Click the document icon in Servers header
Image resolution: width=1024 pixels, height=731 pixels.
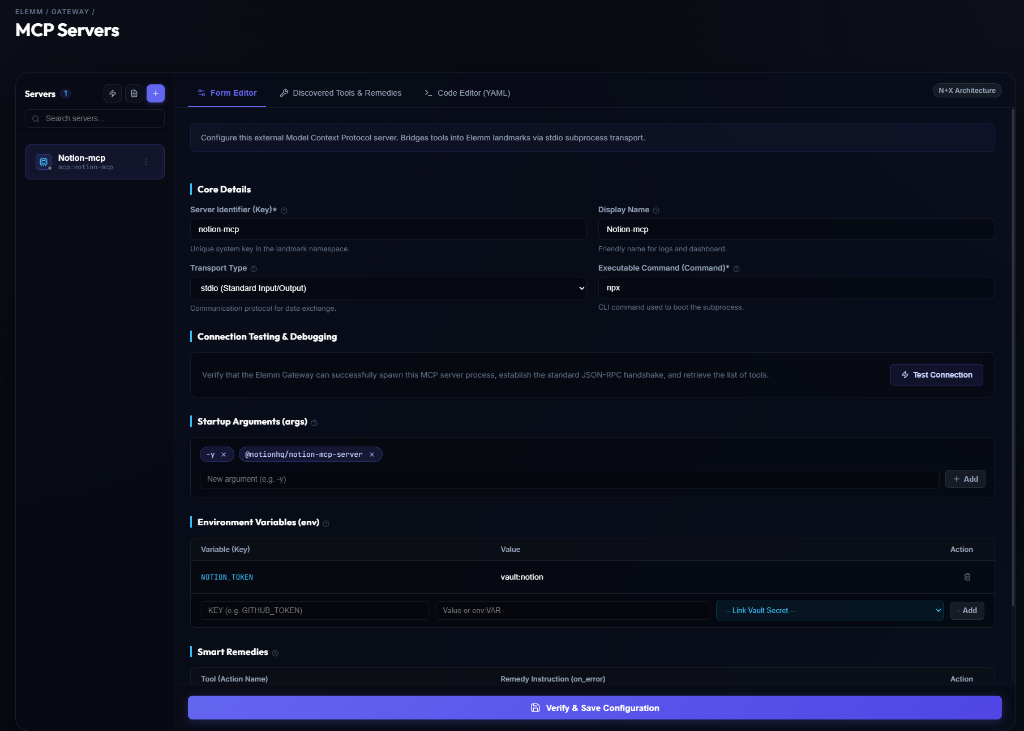point(134,93)
